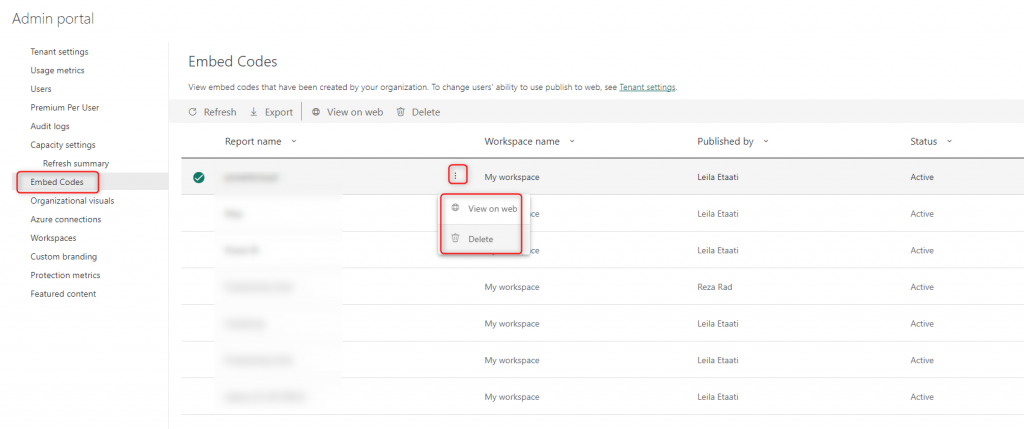Image resolution: width=1024 pixels, height=429 pixels.
Task: Click the Export download icon
Action: click(x=253, y=112)
